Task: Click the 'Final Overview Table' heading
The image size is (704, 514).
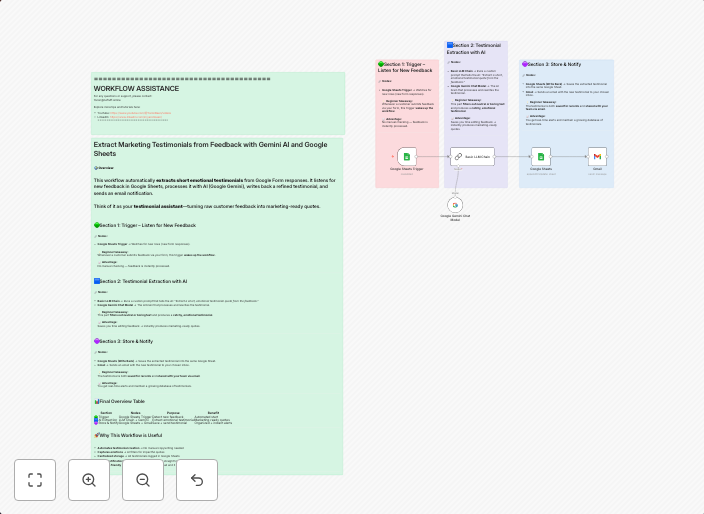Action: tap(119, 401)
